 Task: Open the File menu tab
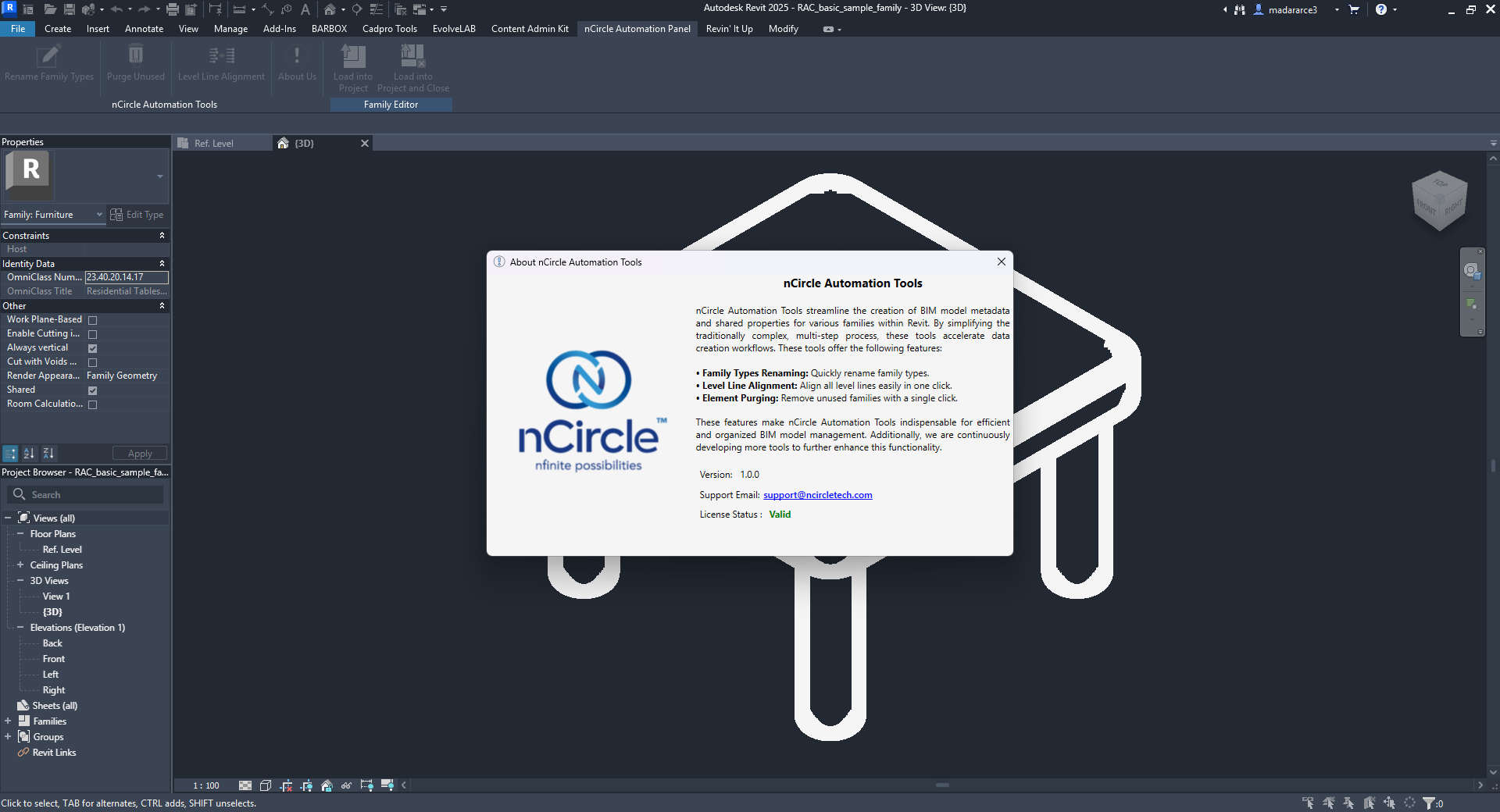point(18,29)
